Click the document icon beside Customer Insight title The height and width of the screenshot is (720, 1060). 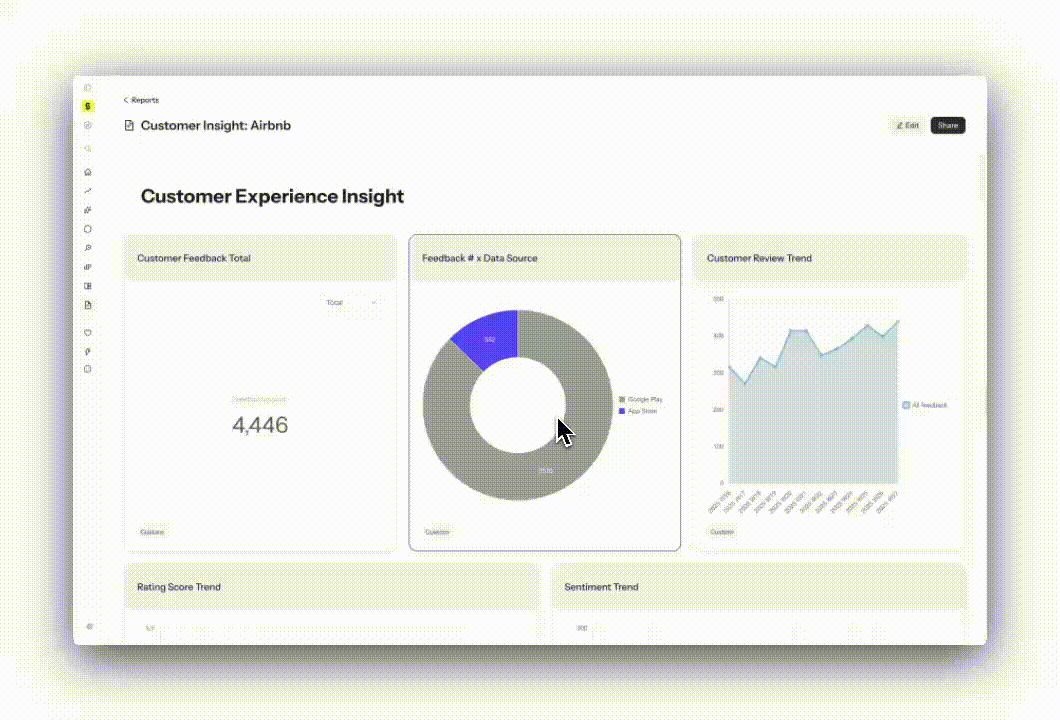pos(129,125)
